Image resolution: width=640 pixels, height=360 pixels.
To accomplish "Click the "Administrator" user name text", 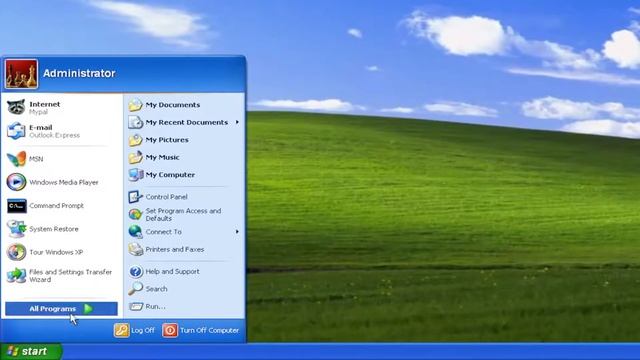I will 79,73.
